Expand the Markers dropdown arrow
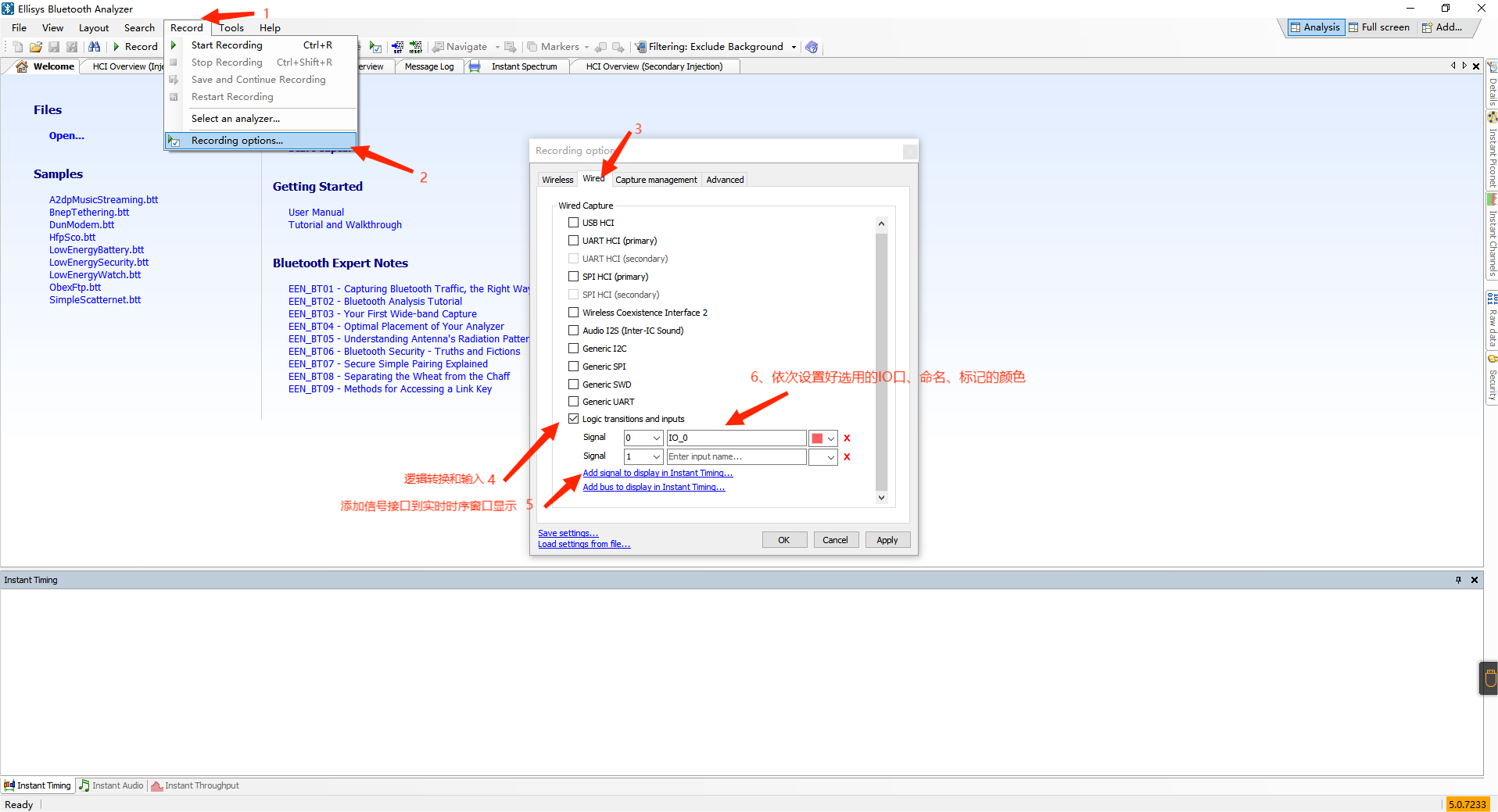This screenshot has height=812, width=1498. (x=586, y=47)
